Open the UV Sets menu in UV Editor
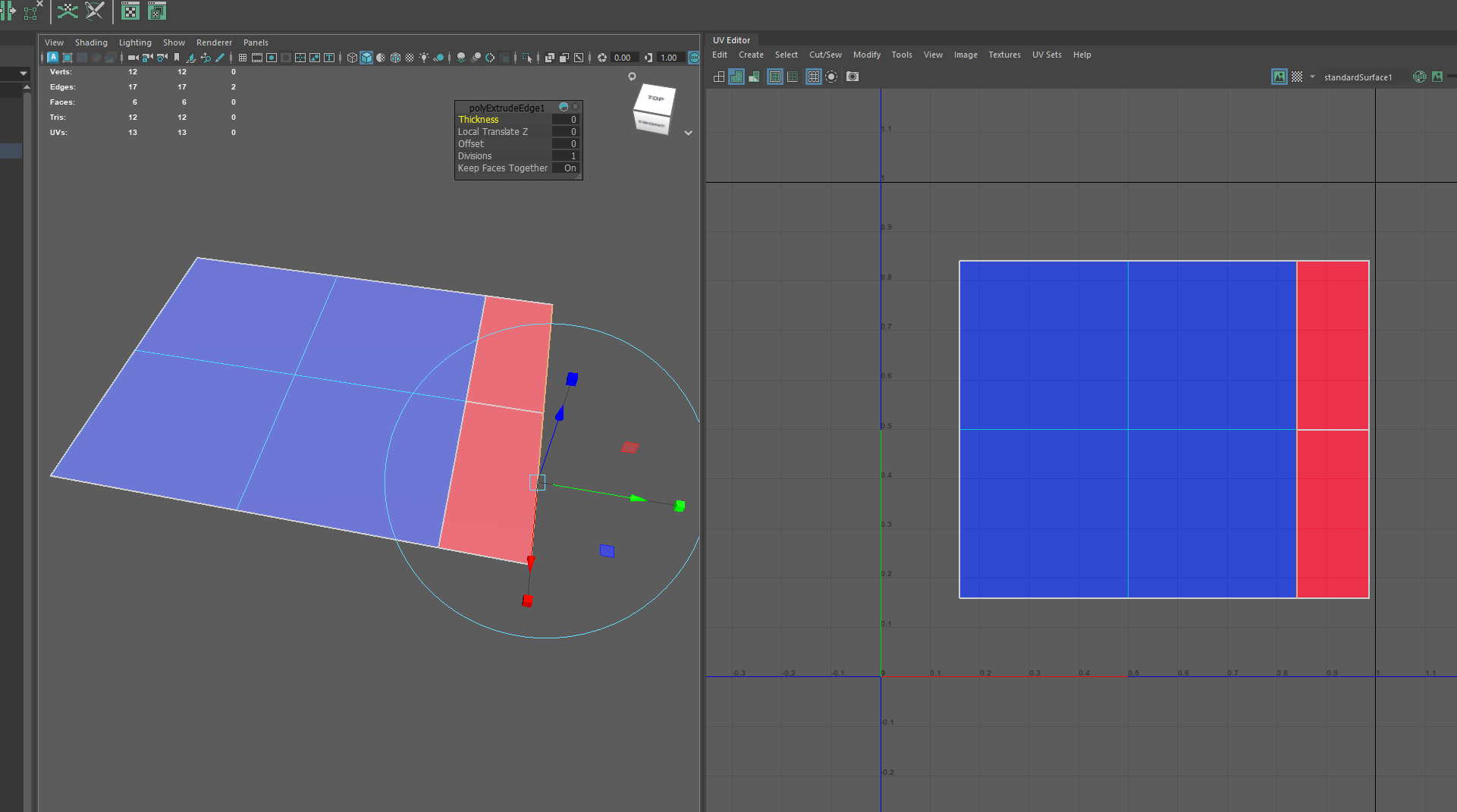Image resolution: width=1457 pixels, height=812 pixels. coord(1047,55)
